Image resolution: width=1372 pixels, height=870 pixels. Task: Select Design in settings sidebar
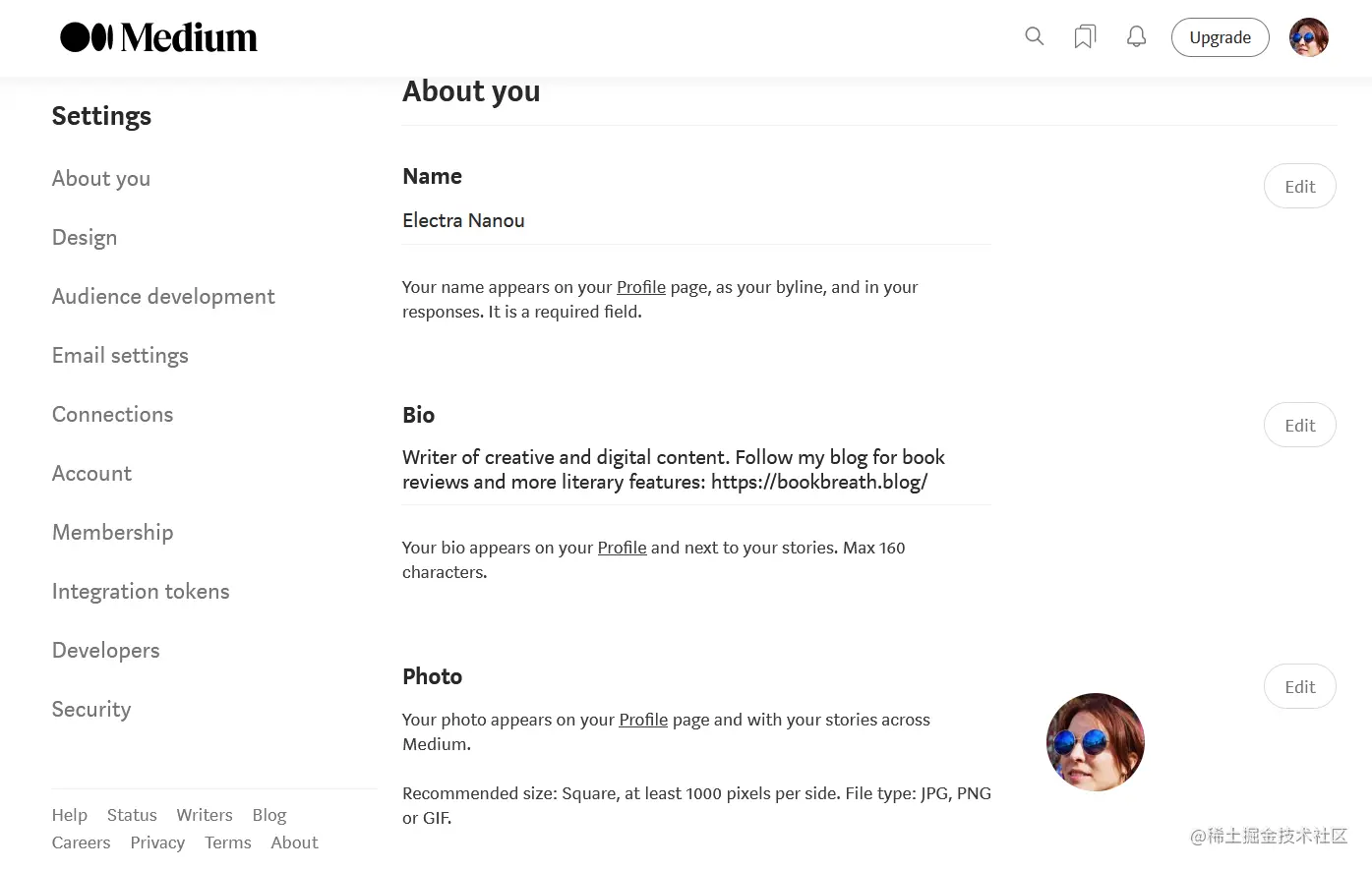click(x=85, y=237)
